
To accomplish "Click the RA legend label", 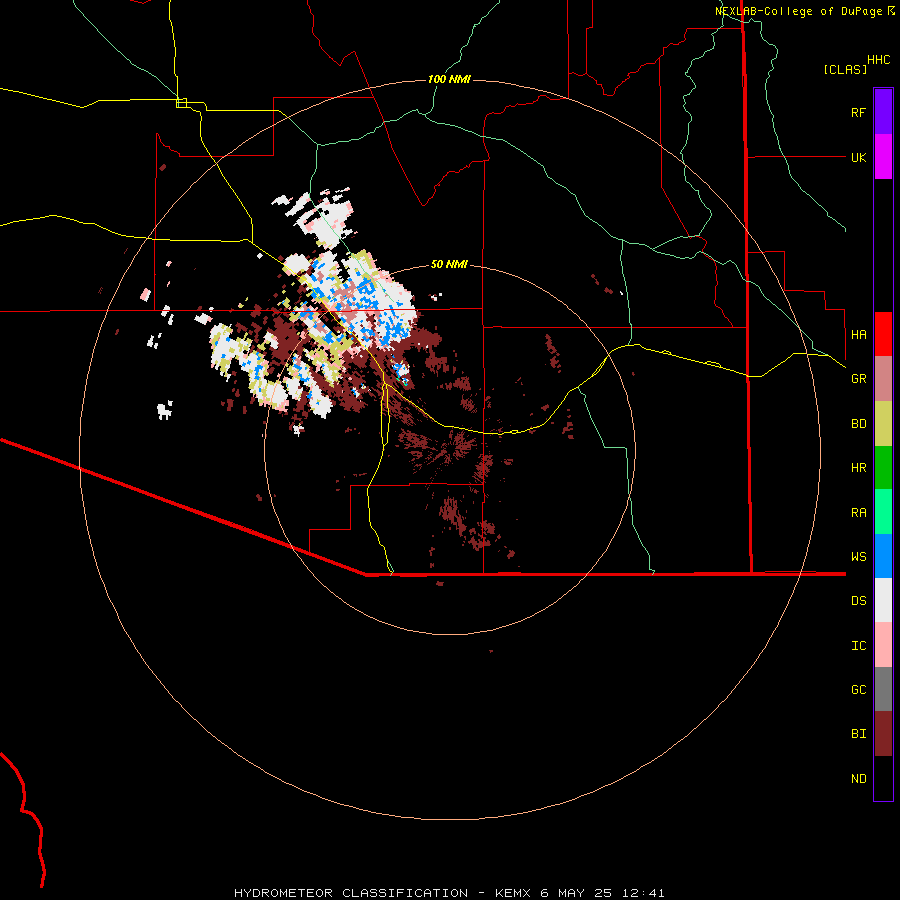I will click(x=858, y=513).
